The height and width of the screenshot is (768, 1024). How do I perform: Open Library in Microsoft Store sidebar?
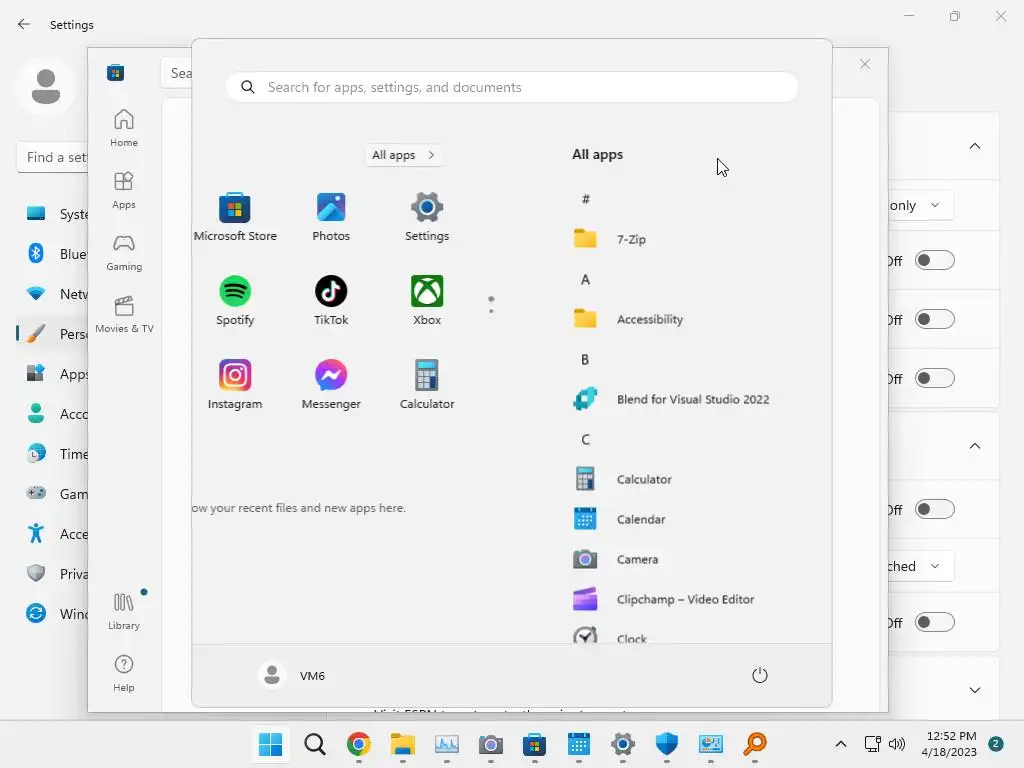click(124, 611)
